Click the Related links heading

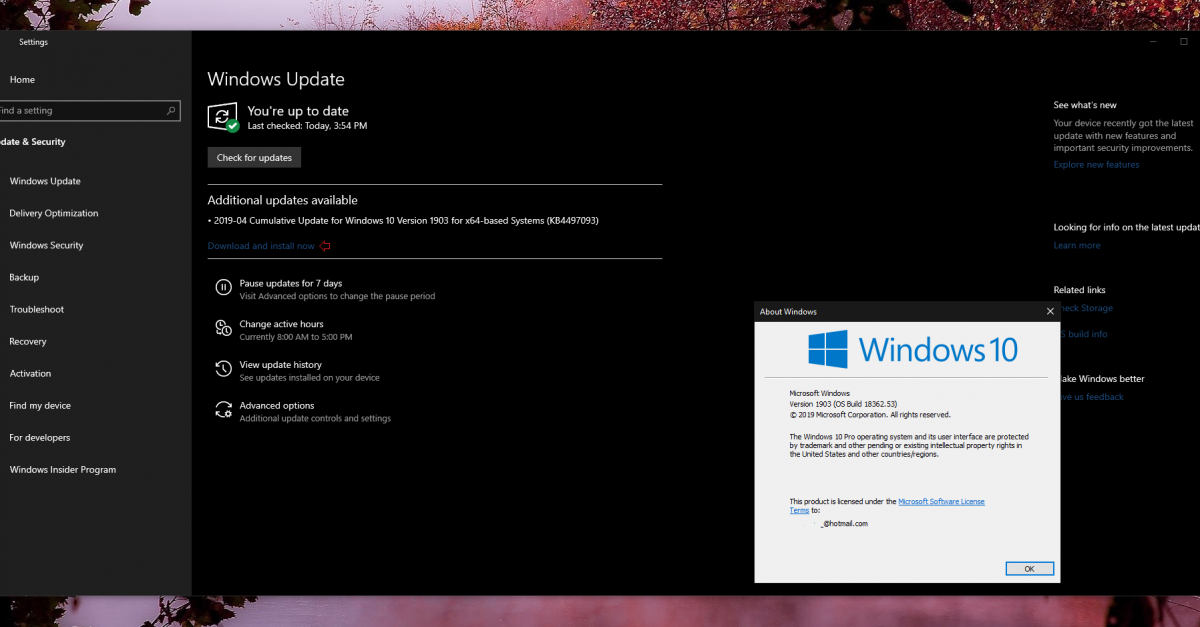[1079, 290]
